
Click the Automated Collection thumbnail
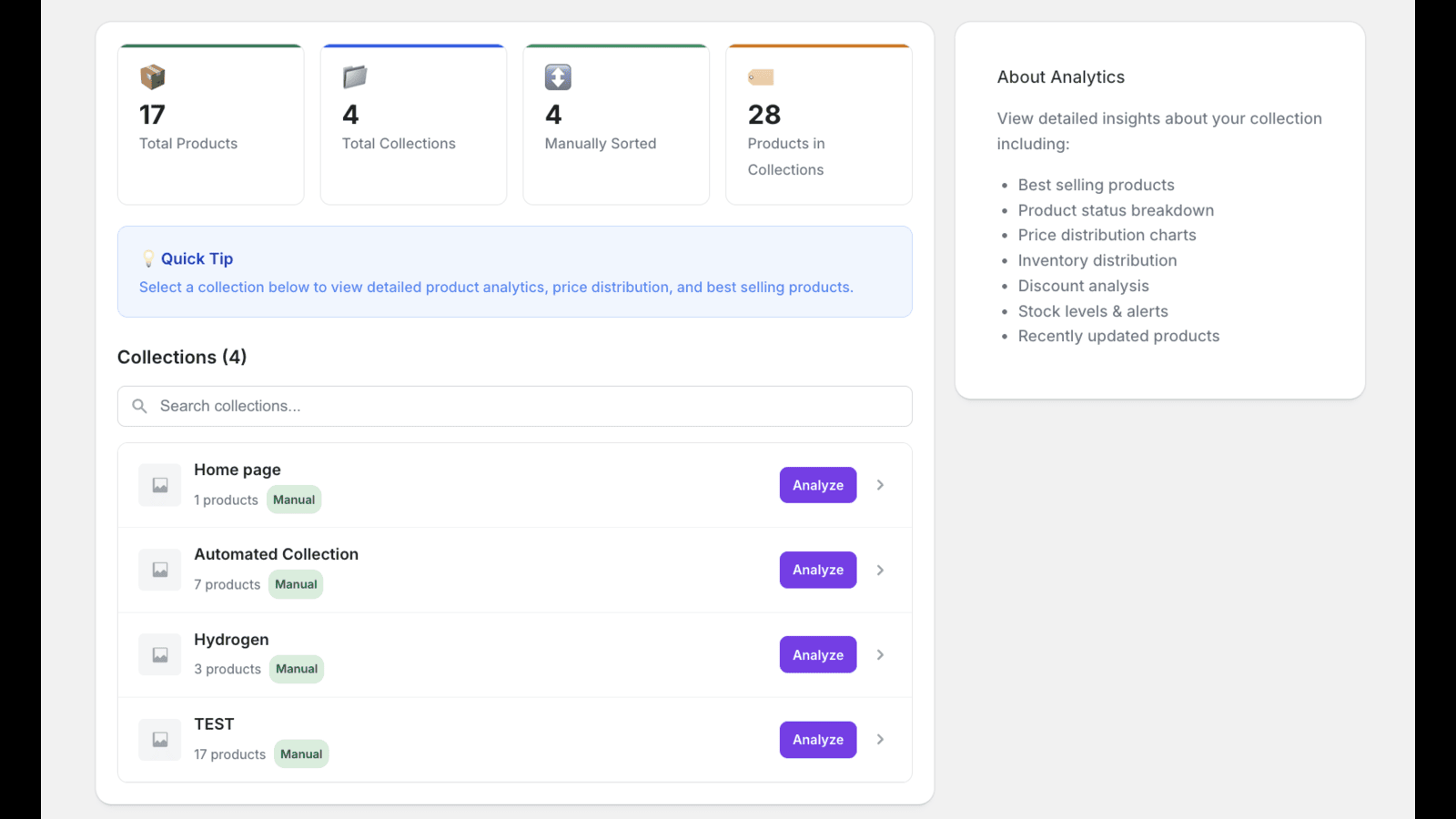coord(159,570)
